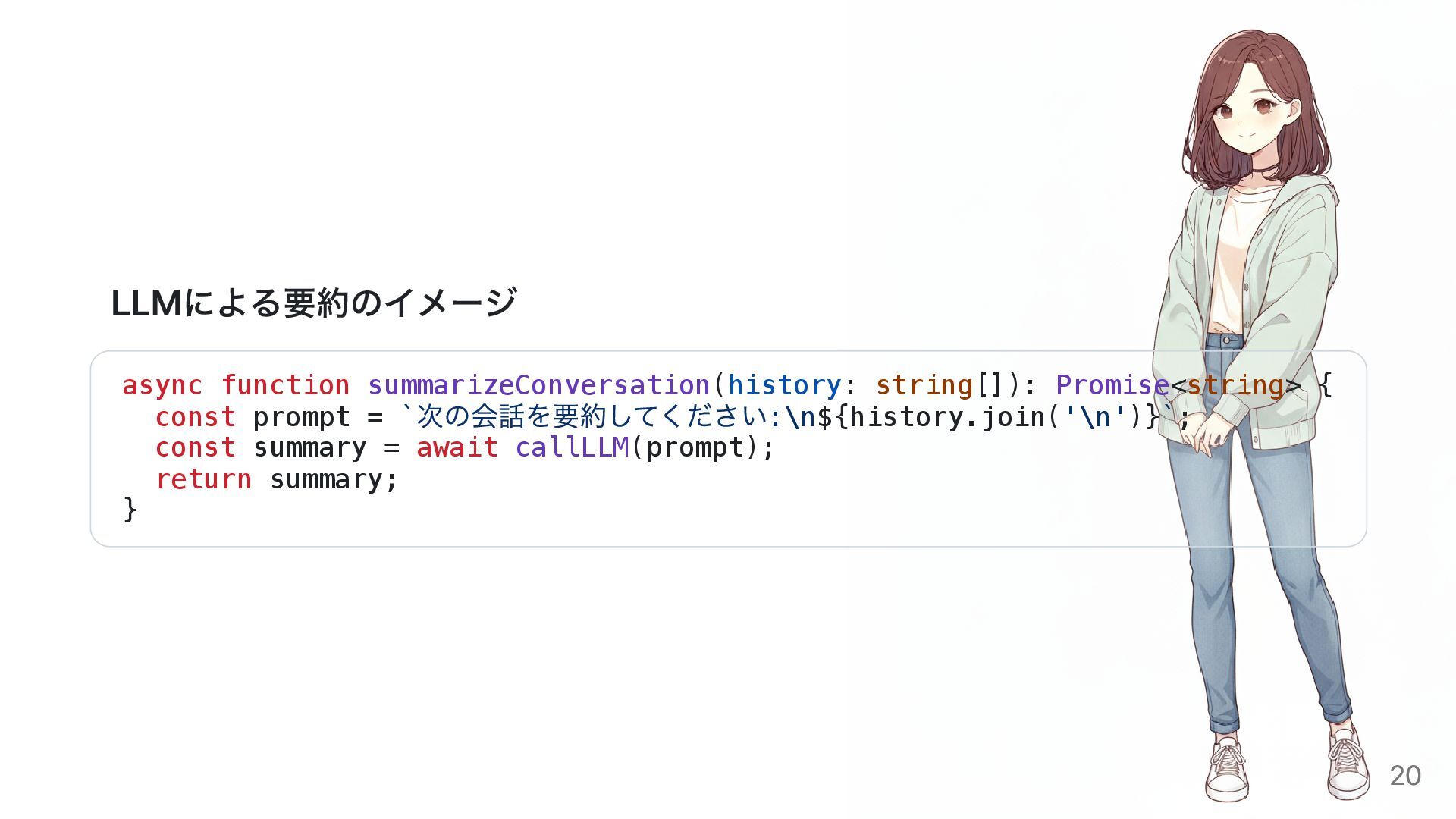This screenshot has width=1456, height=819.
Task: Click the slide page number 20
Action: [x=1404, y=775]
